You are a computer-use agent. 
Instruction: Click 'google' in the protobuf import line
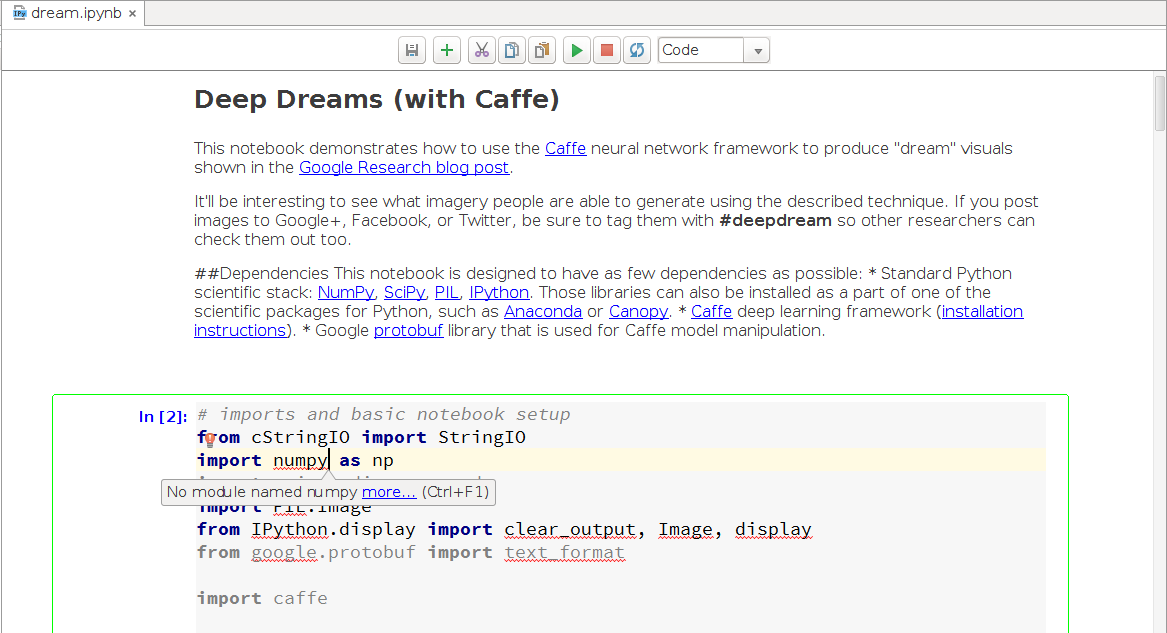point(284,553)
